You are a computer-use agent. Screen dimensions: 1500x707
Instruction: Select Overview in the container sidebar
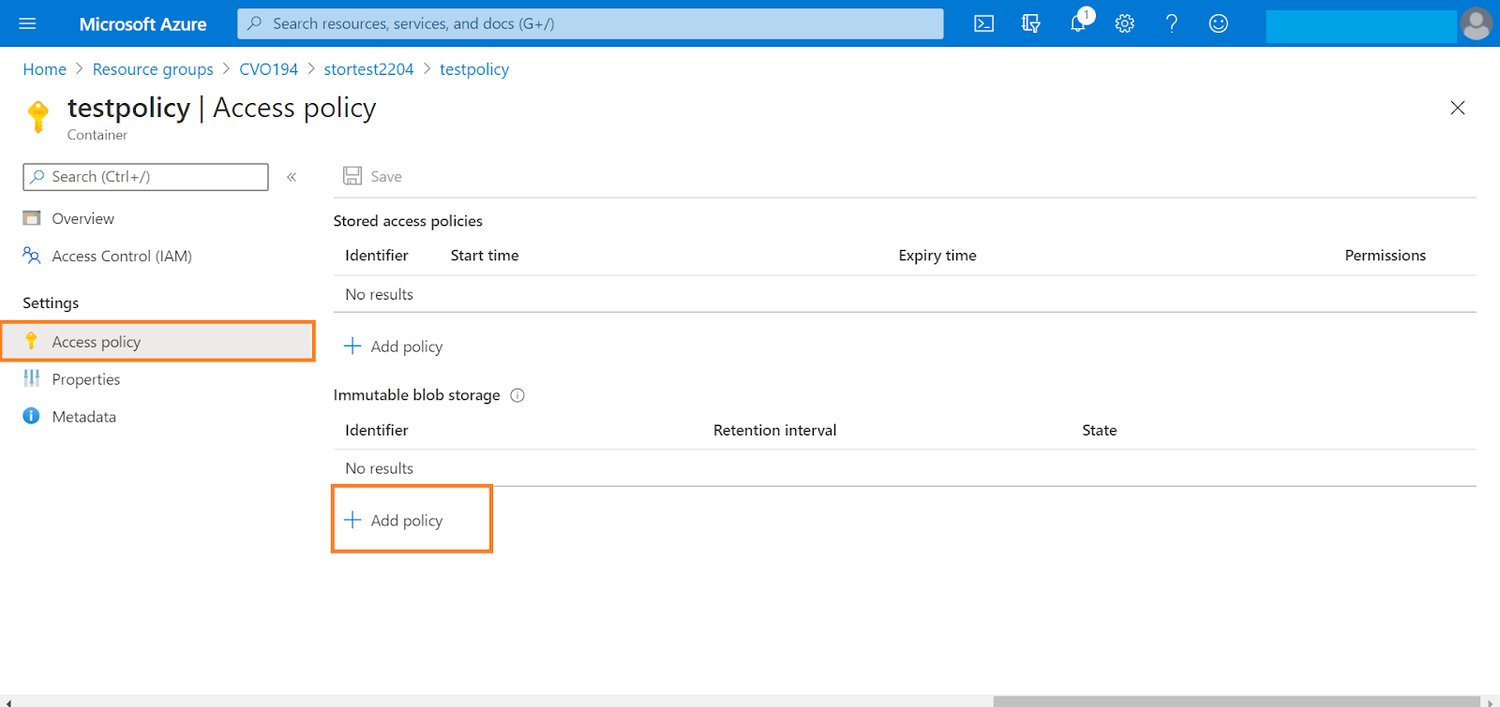[x=84, y=218]
